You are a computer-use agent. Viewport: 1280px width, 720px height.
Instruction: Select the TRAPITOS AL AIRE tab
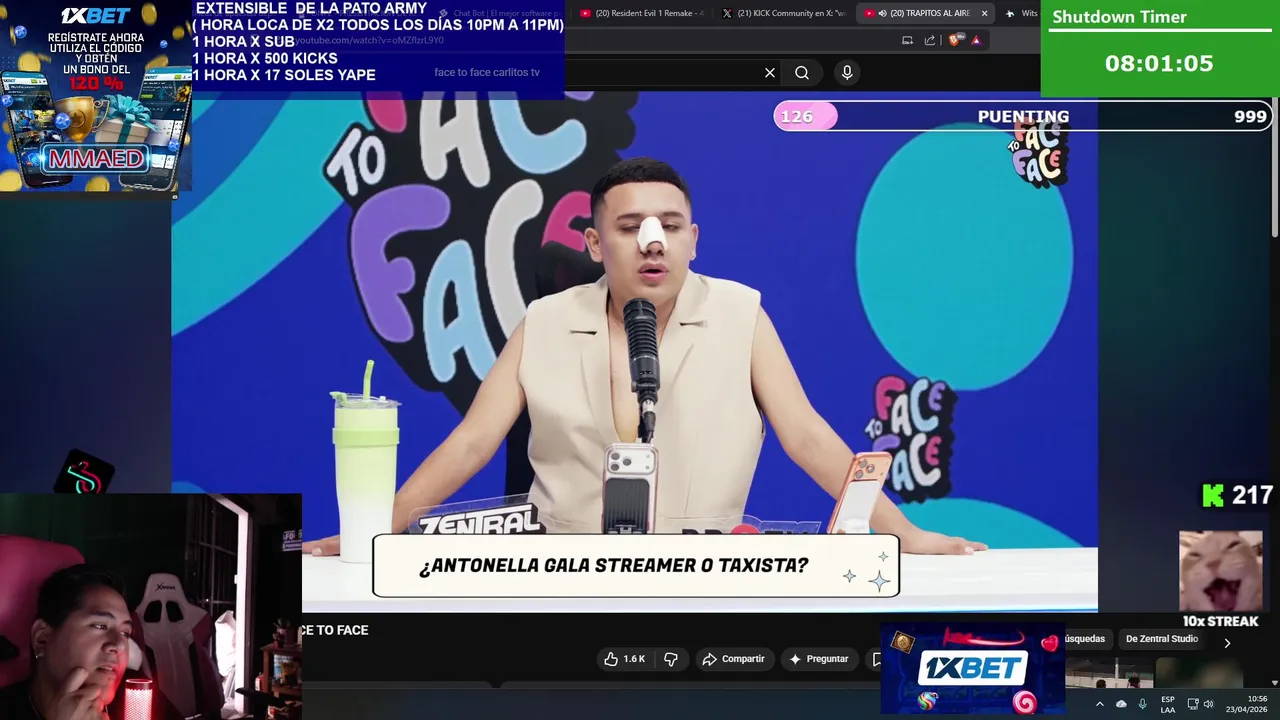925,13
